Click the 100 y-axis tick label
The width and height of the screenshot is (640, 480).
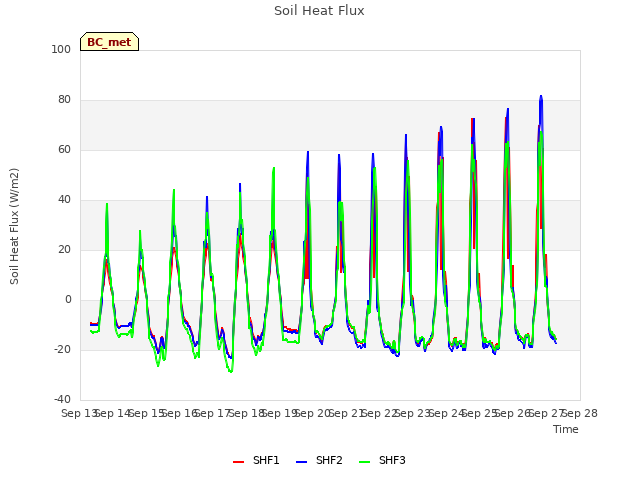pos(61,49)
